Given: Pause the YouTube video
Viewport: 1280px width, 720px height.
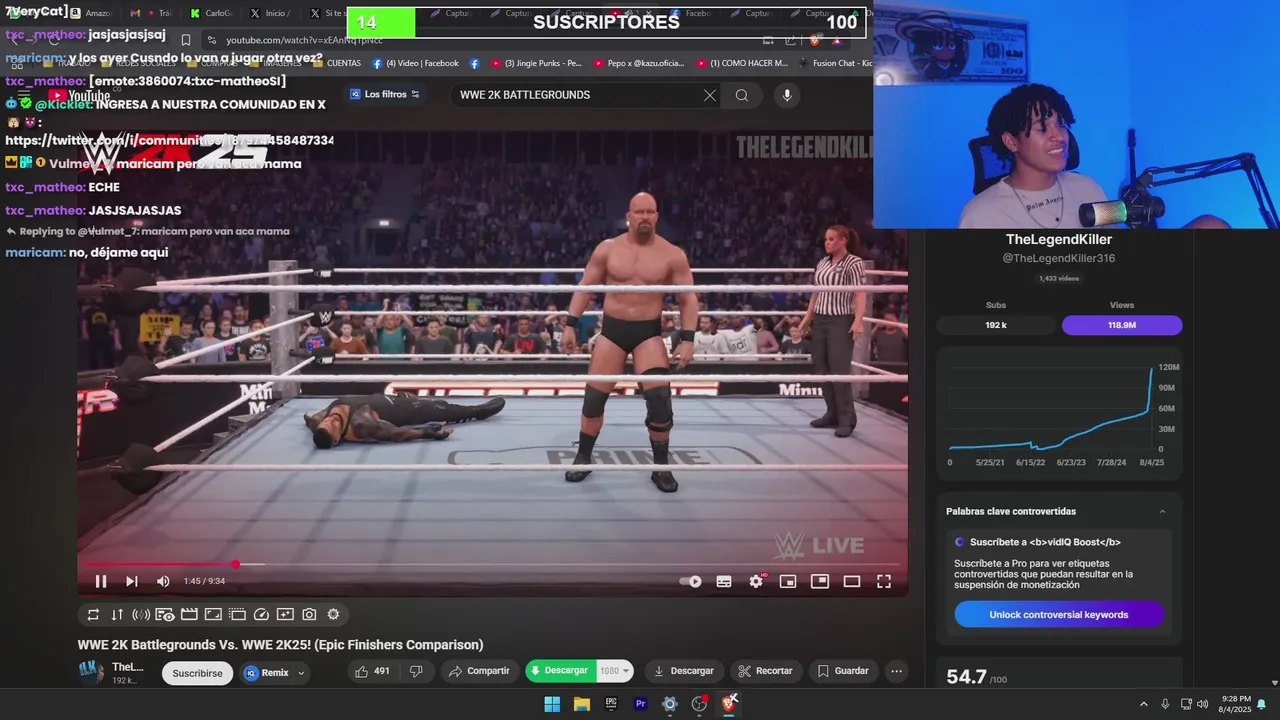Looking at the screenshot, I should (101, 581).
